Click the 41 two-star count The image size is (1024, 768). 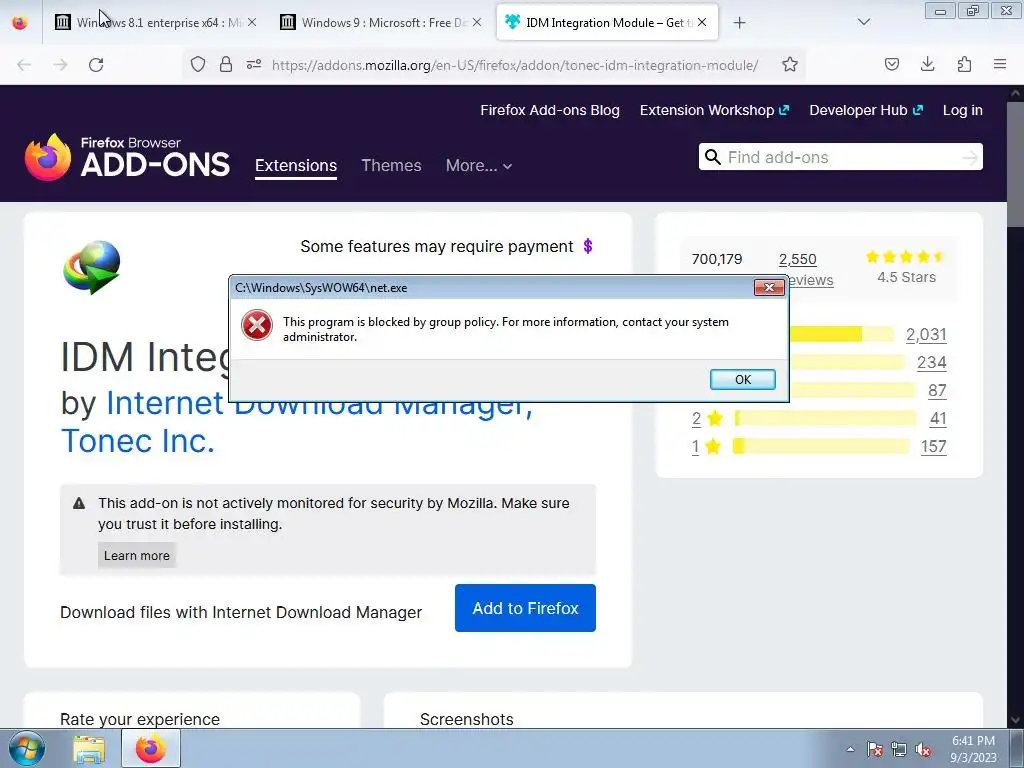click(x=938, y=419)
